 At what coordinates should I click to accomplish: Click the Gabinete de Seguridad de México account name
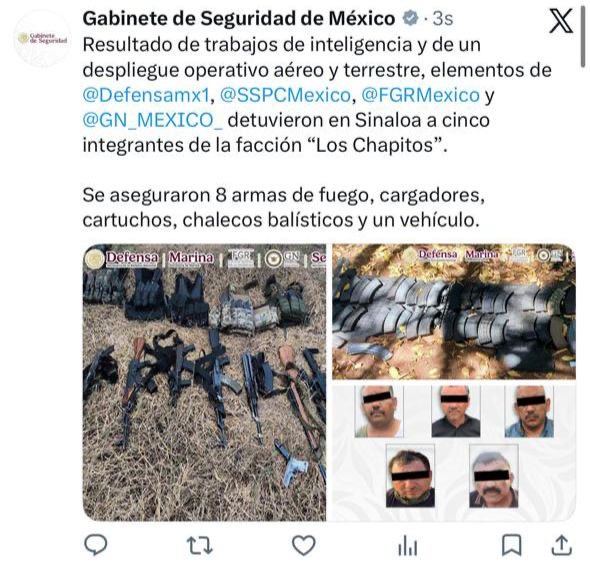click(239, 18)
